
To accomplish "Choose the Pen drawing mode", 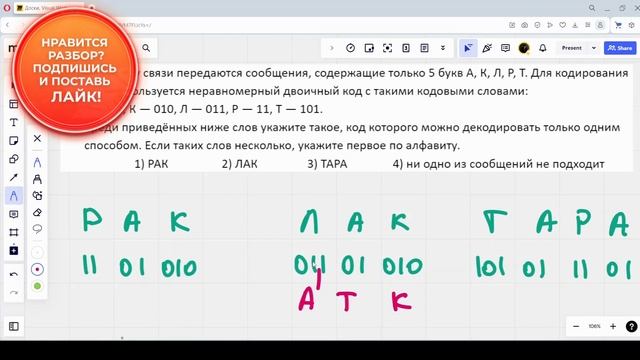I will 37,162.
